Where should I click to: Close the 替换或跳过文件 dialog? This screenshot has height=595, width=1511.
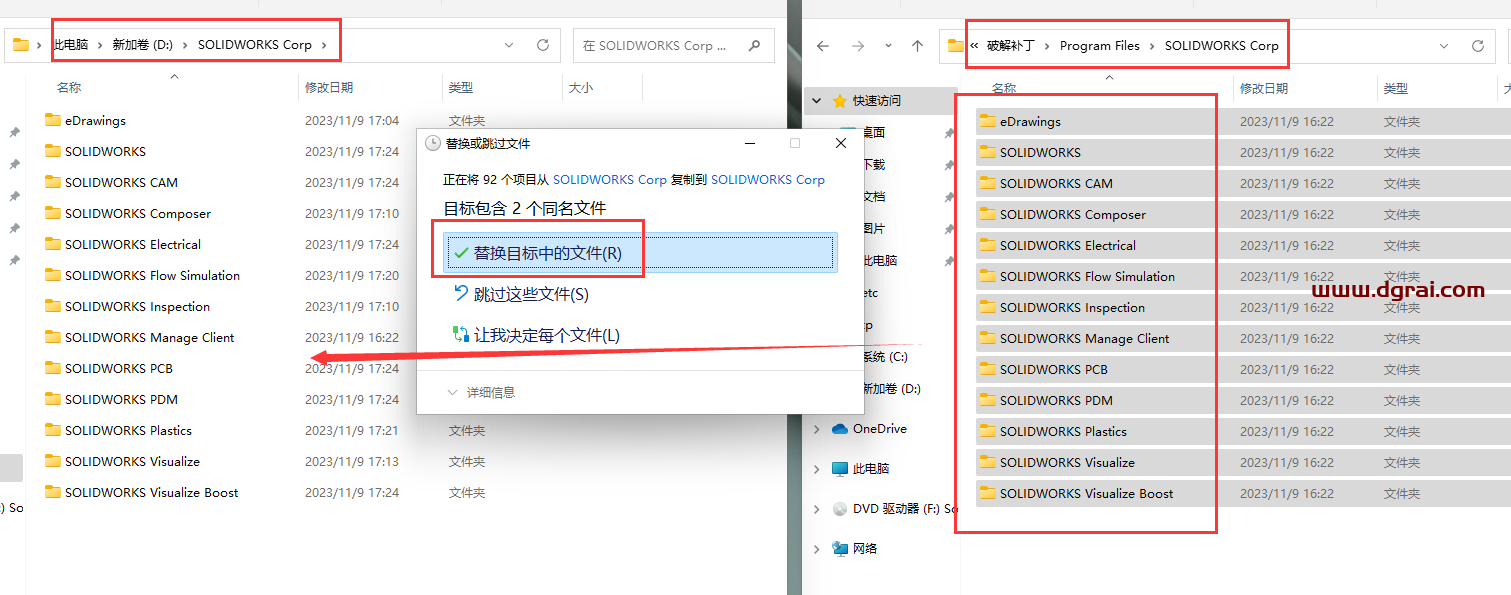(841, 143)
